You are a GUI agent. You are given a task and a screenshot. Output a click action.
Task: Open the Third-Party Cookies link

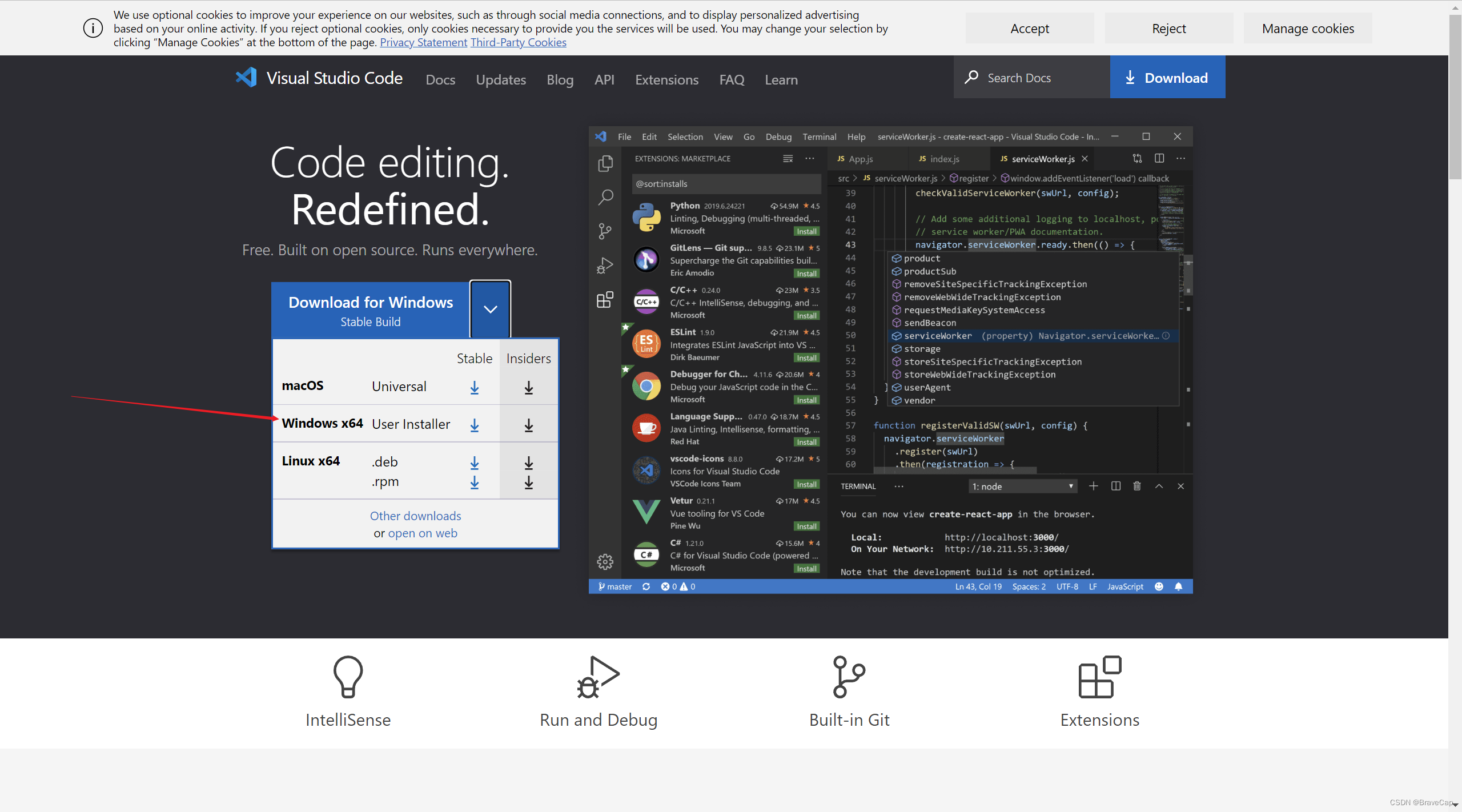coord(519,42)
